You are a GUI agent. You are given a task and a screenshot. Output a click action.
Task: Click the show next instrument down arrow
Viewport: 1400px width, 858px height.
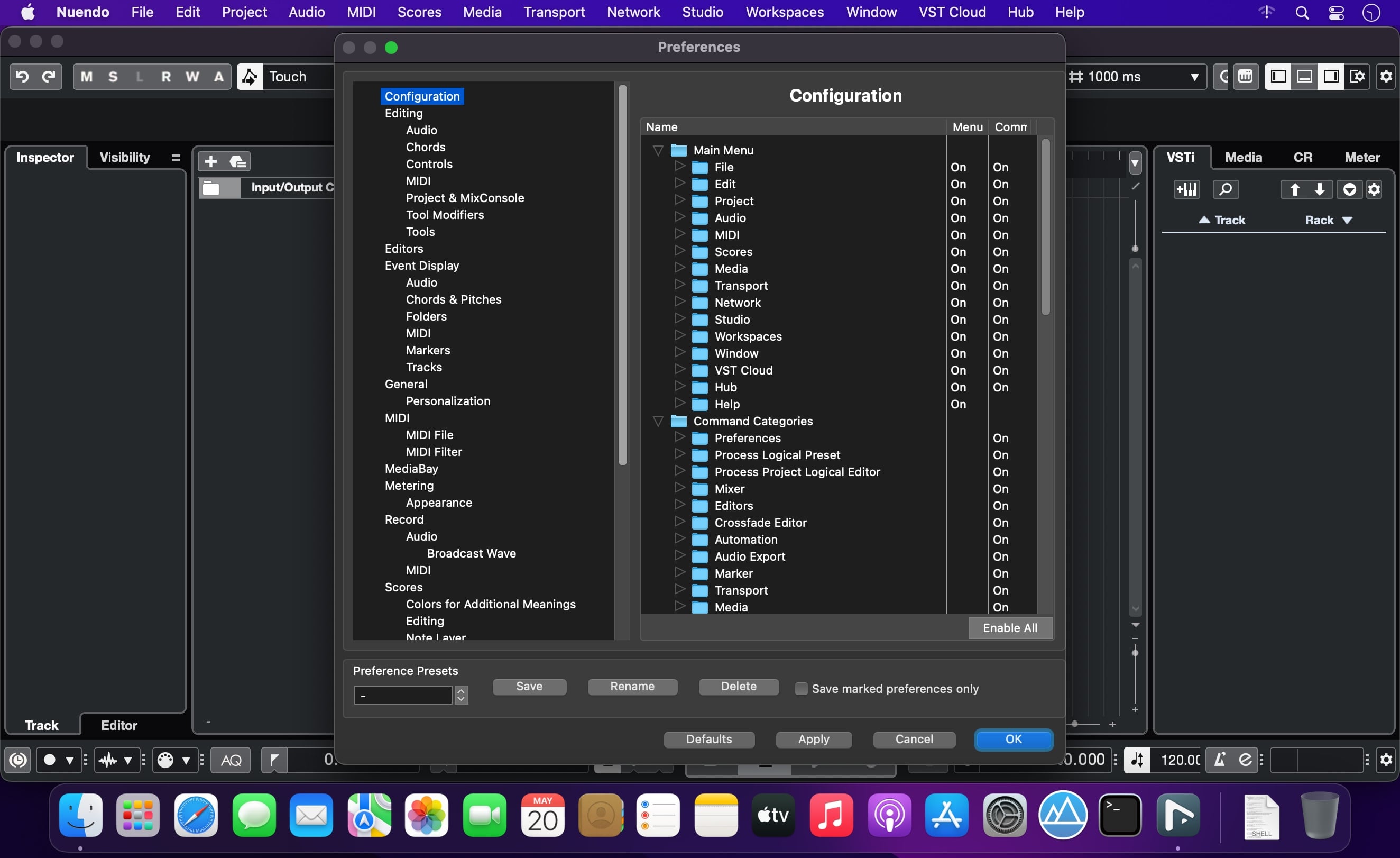pos(1319,189)
